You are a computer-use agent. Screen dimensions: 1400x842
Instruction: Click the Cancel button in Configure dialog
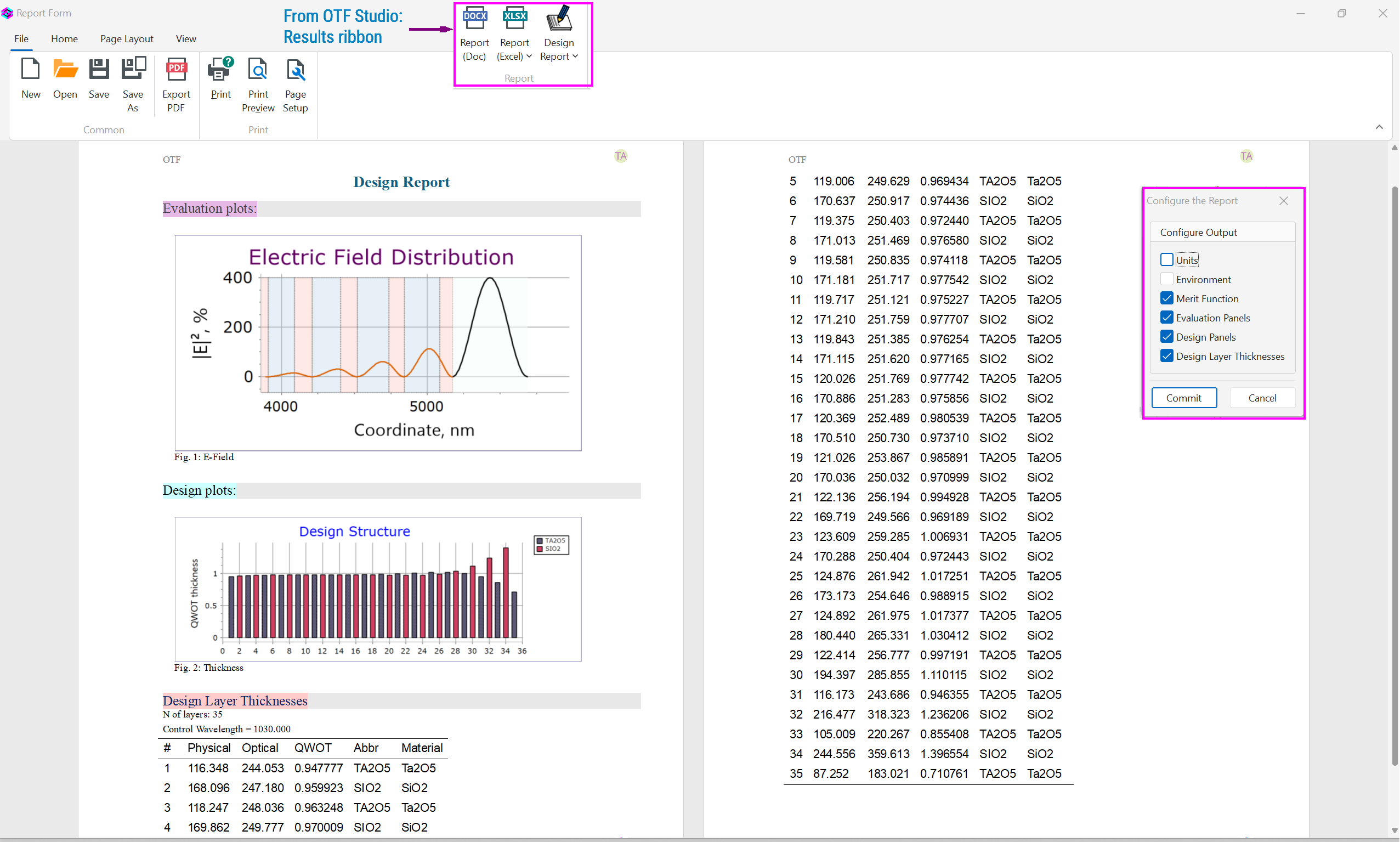pyautogui.click(x=1262, y=398)
